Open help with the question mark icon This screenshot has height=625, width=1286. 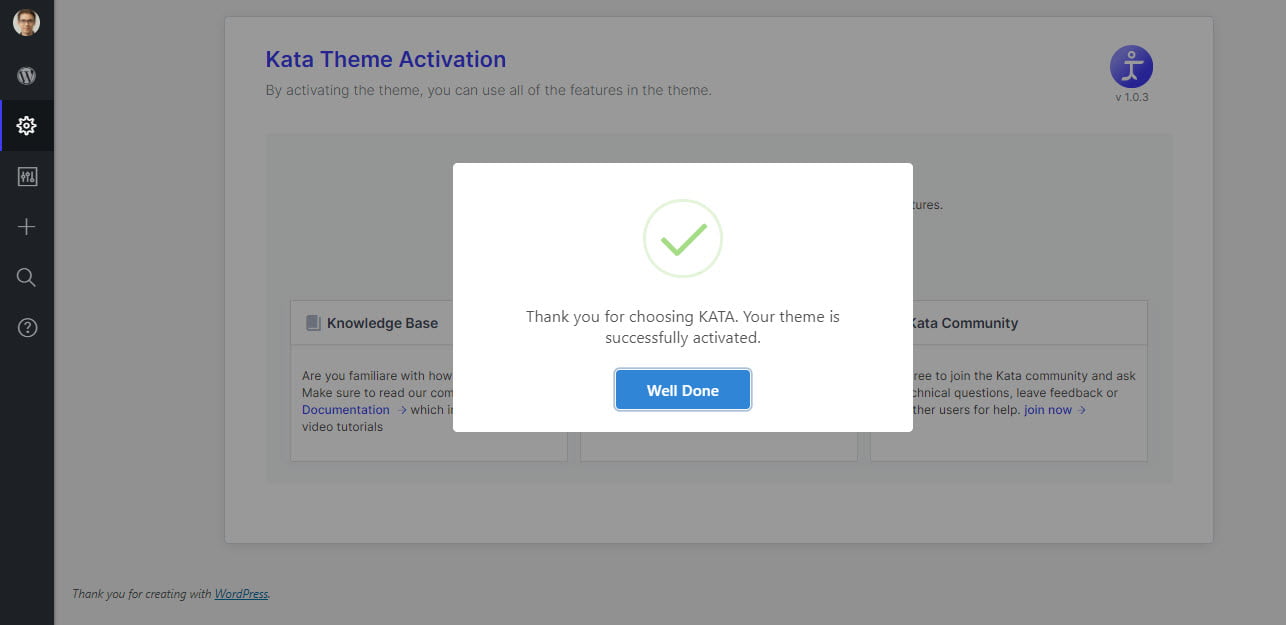click(x=27, y=328)
